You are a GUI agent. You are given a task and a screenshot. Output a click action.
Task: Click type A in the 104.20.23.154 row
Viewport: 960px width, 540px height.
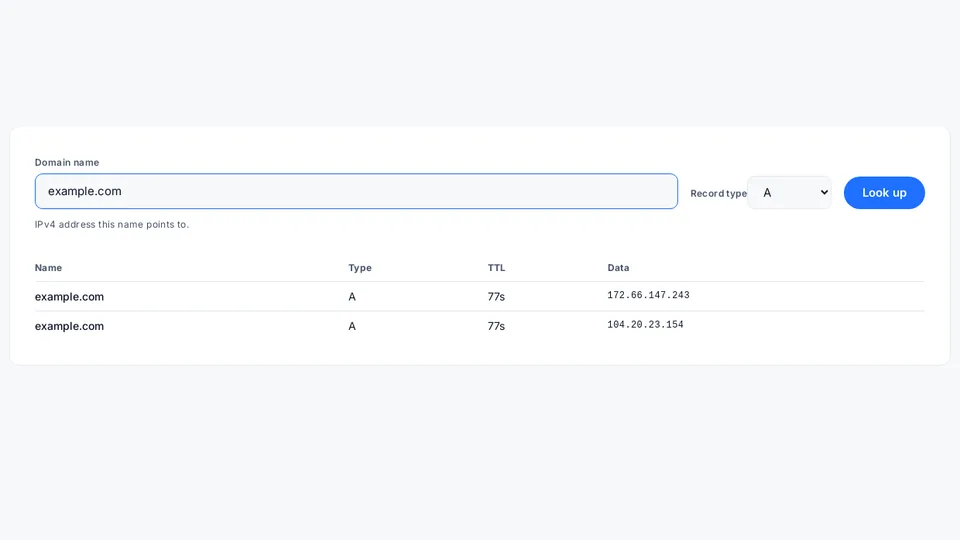352,326
